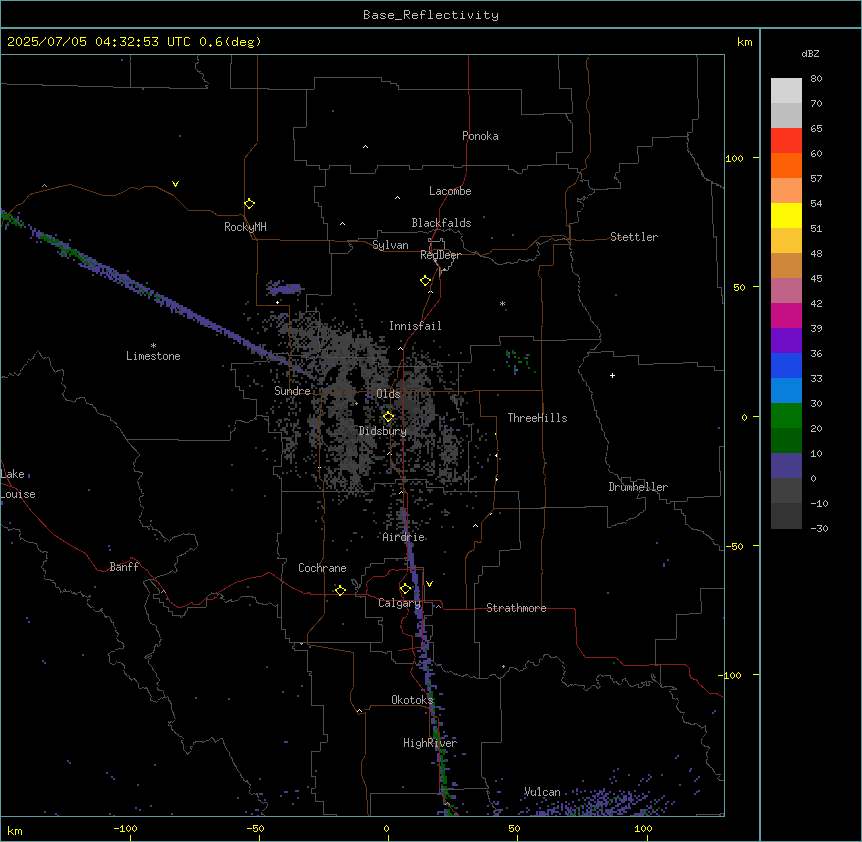862x842 pixels.
Task: Select the Limestone label
Action: 153,356
